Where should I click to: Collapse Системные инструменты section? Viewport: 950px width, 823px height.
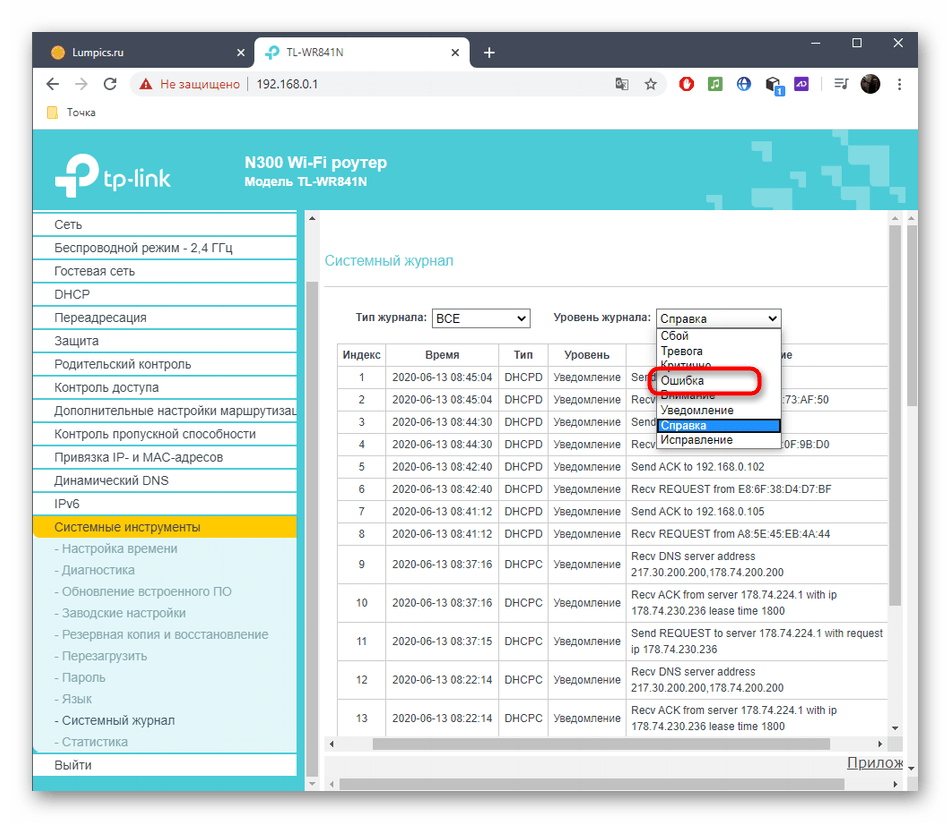164,527
